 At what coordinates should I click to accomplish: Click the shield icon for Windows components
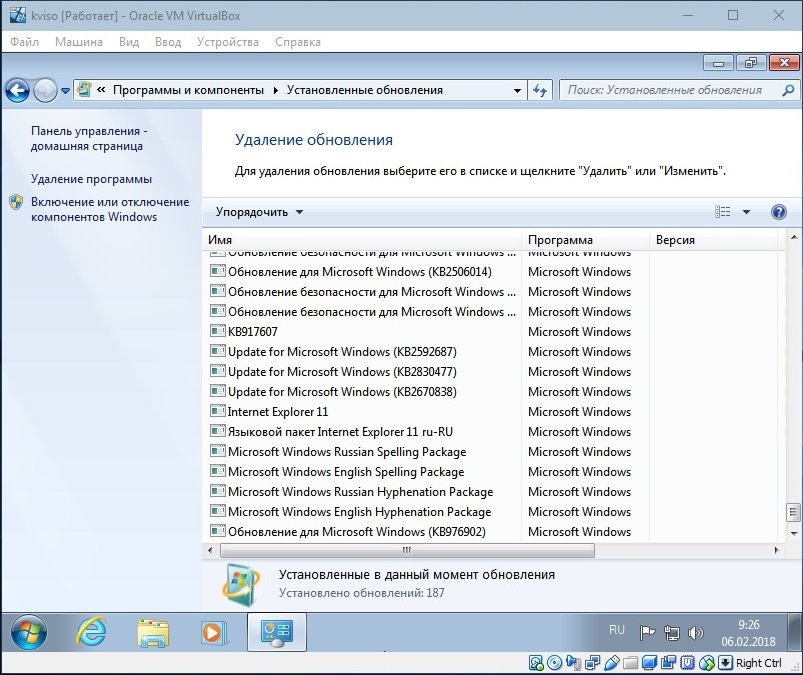click(16, 202)
